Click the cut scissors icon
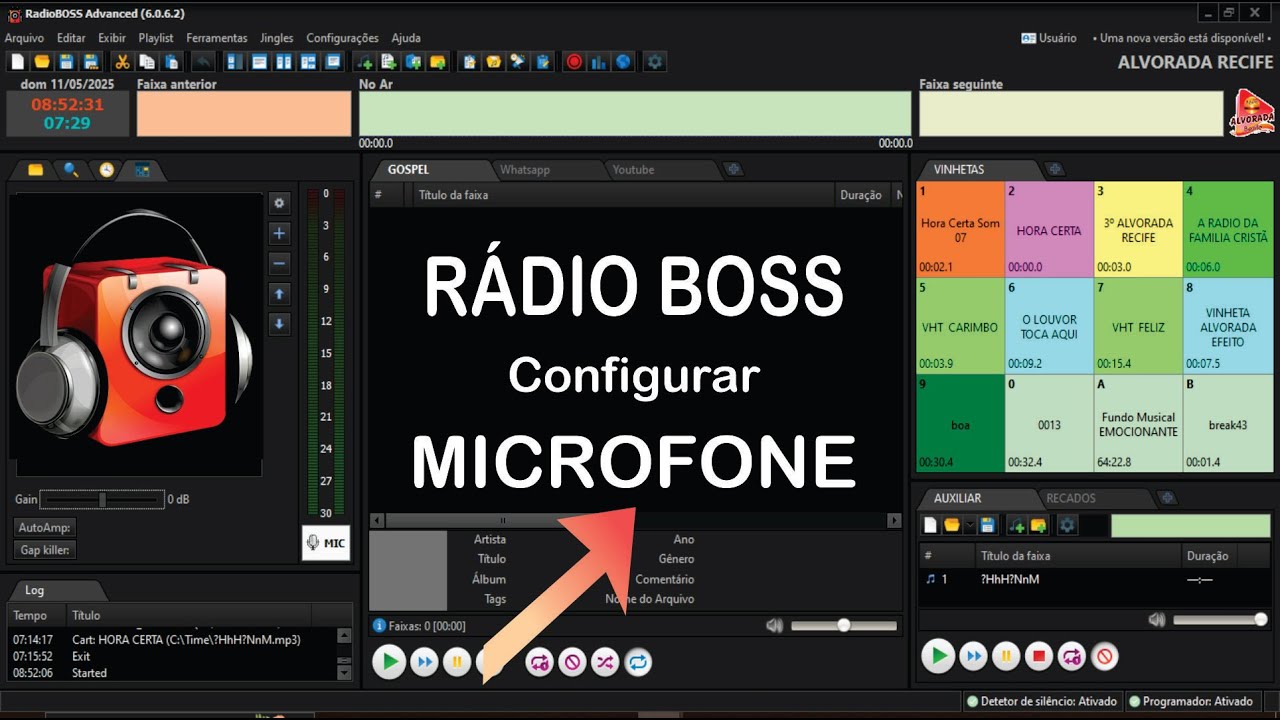 tap(122, 62)
